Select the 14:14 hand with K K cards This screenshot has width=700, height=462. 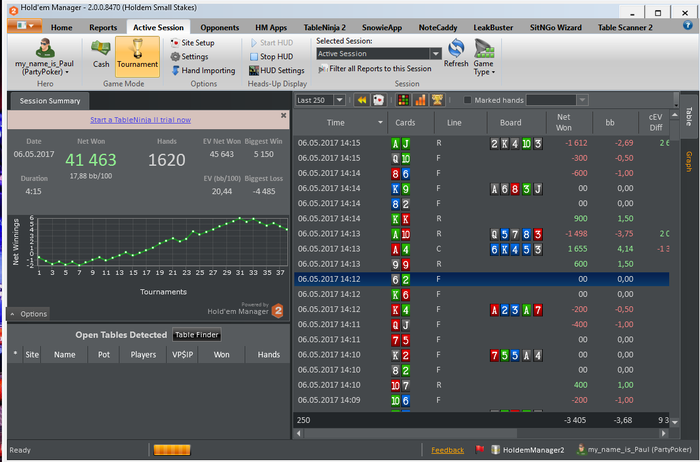tap(481, 218)
